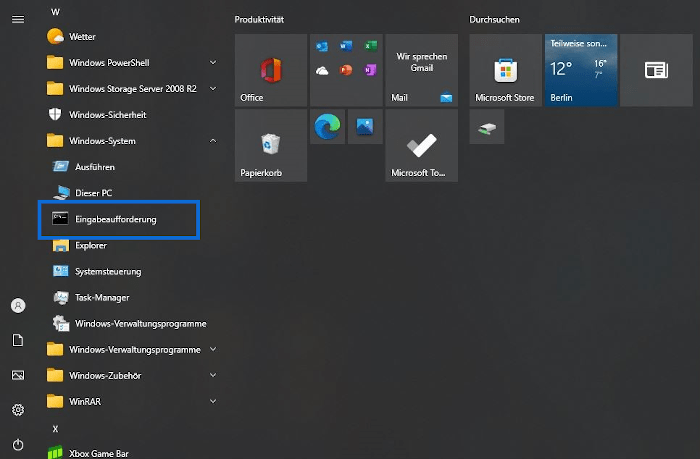
Task: Open the Mail tile
Action: tap(422, 70)
